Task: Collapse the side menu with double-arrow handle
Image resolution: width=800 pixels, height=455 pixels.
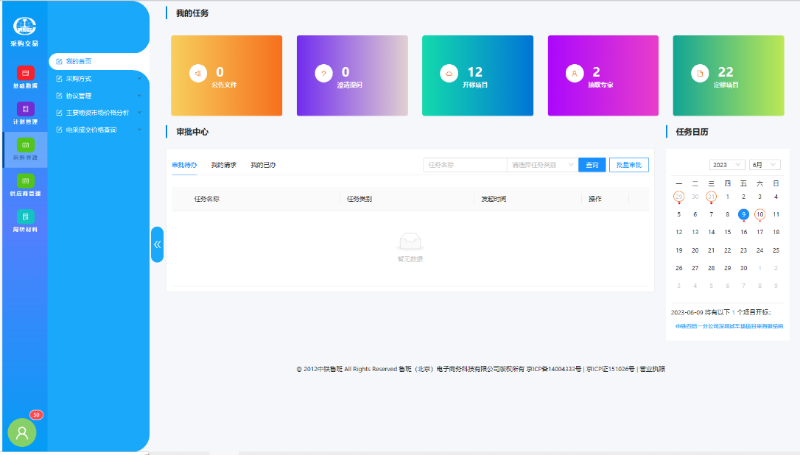Action: [157, 244]
